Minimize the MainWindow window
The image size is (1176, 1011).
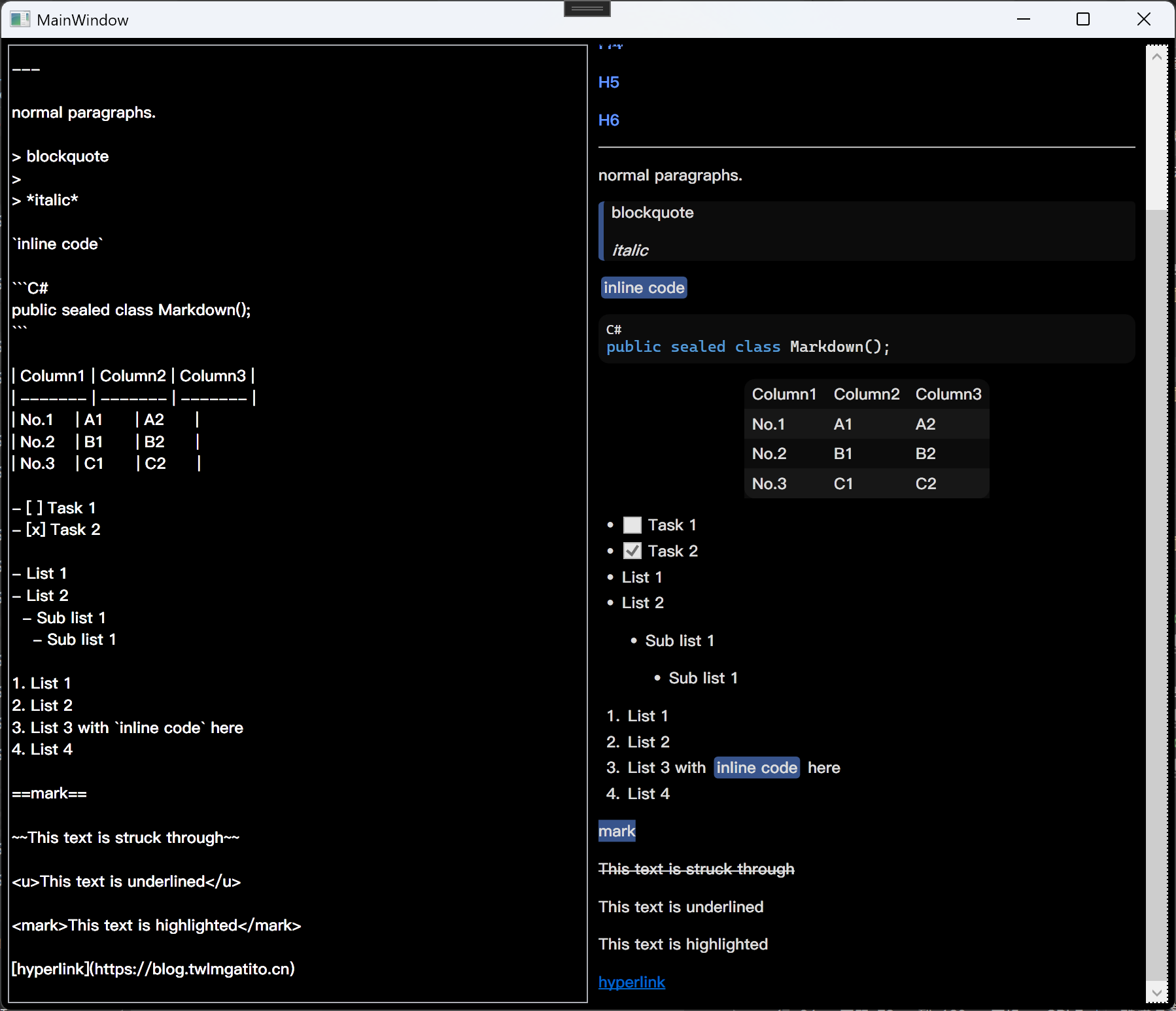point(1024,20)
